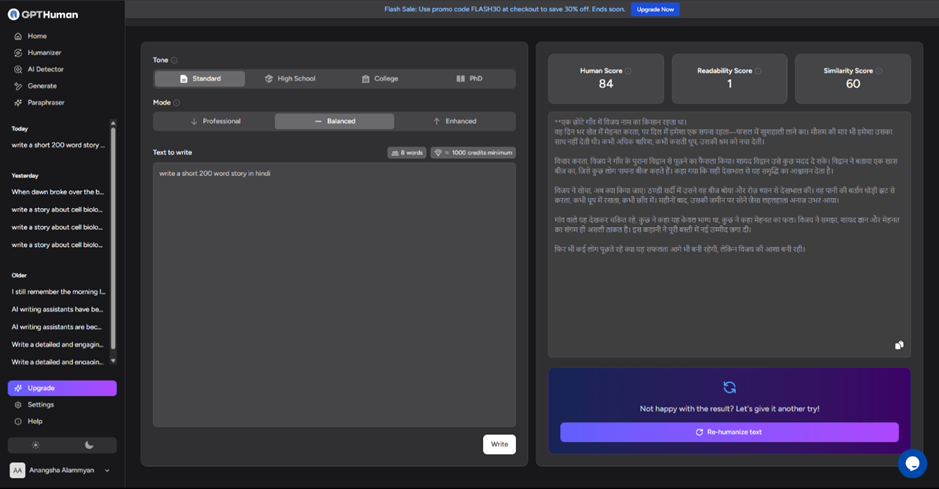This screenshot has width=939, height=489.
Task: Click the Upgrade Now banner button
Action: point(655,9)
